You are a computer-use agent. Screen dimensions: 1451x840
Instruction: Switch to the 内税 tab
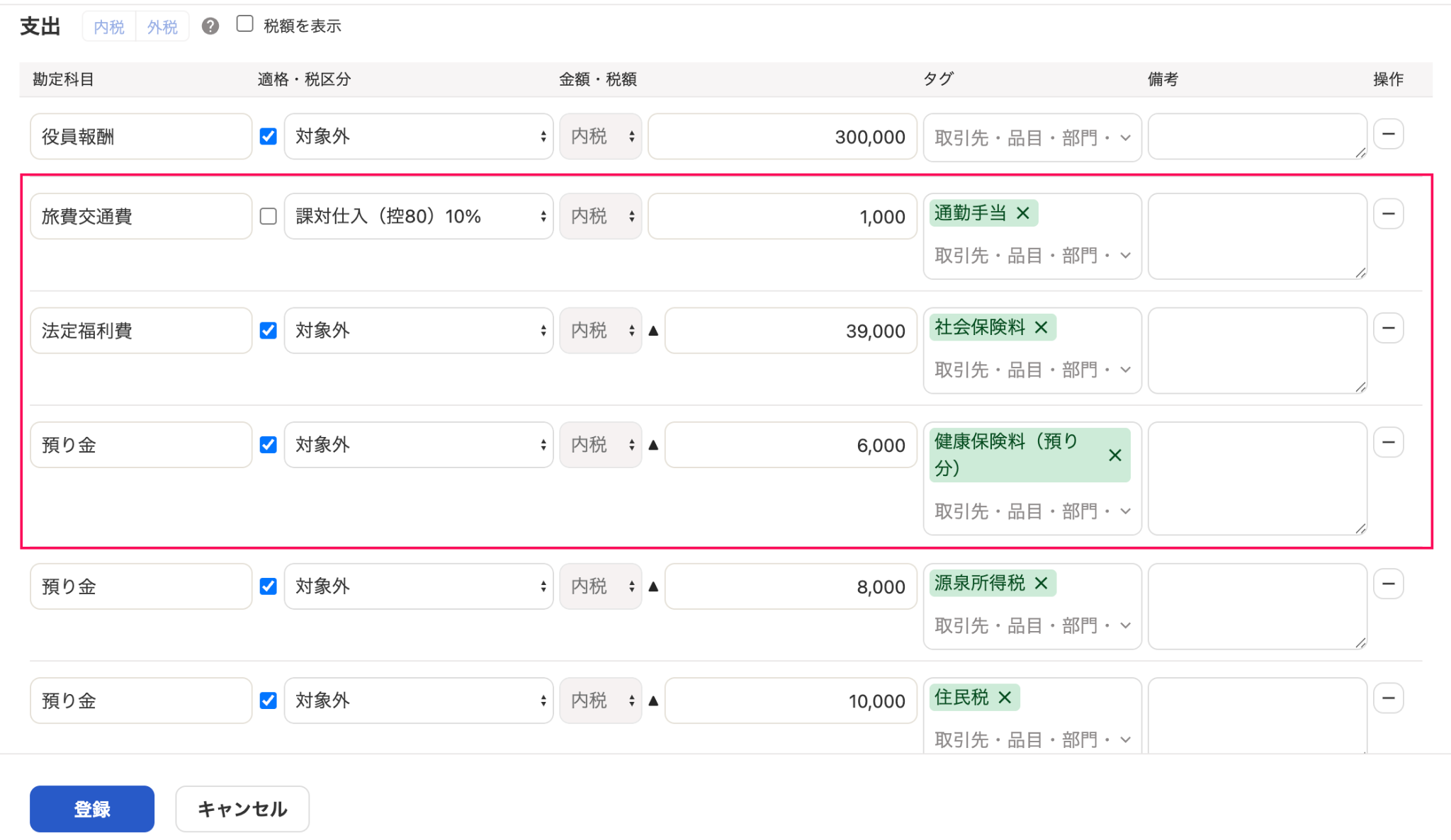click(109, 27)
